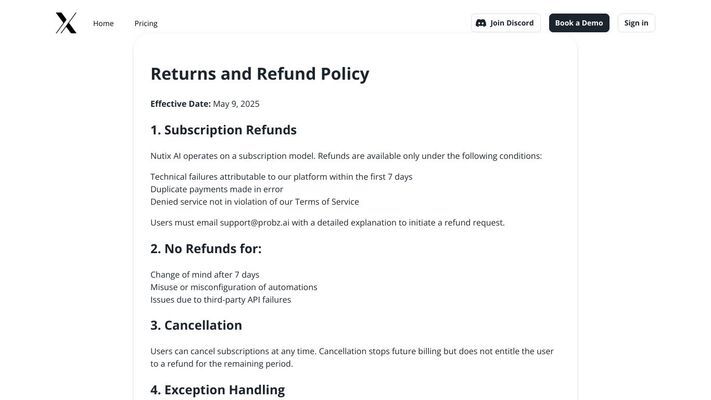Click the Effective Date label
The width and height of the screenshot is (711, 400).
coord(180,104)
